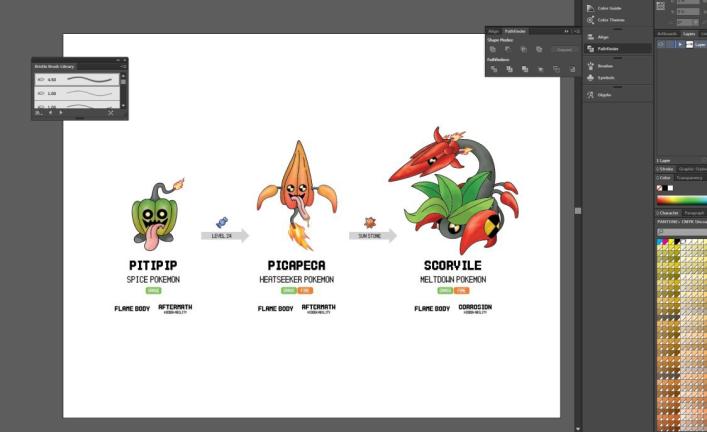Click the color spectrum bar

click(x=682, y=200)
